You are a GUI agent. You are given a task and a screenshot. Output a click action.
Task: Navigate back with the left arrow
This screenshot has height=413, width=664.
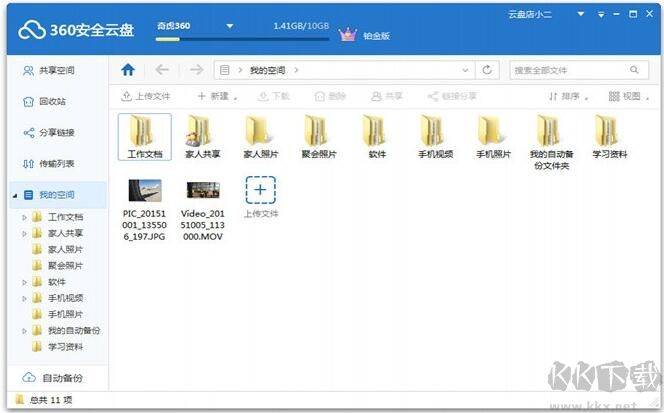coord(162,70)
